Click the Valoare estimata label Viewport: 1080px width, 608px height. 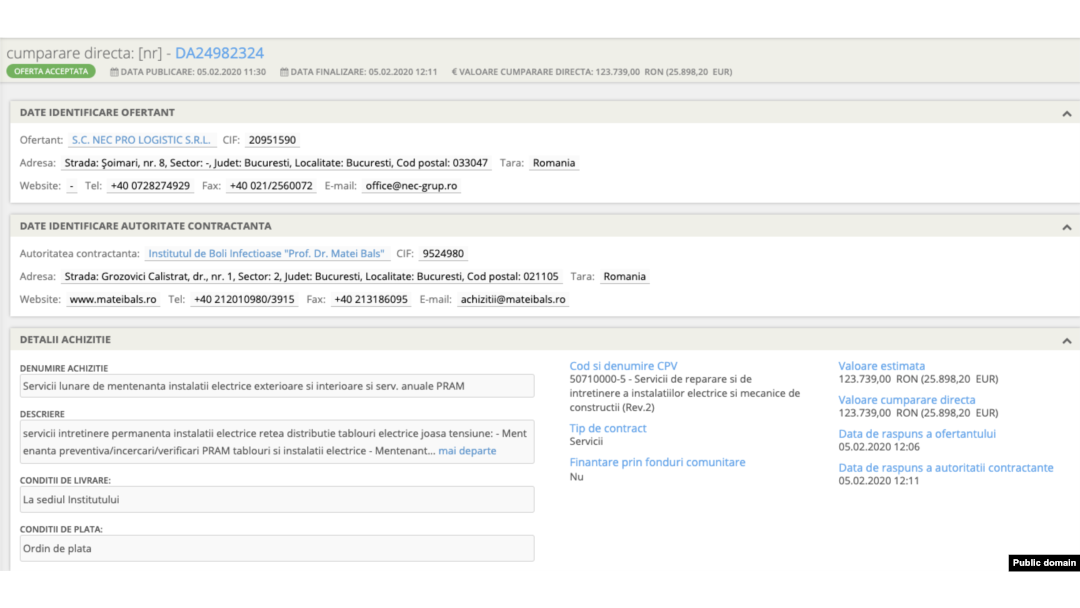tap(882, 366)
